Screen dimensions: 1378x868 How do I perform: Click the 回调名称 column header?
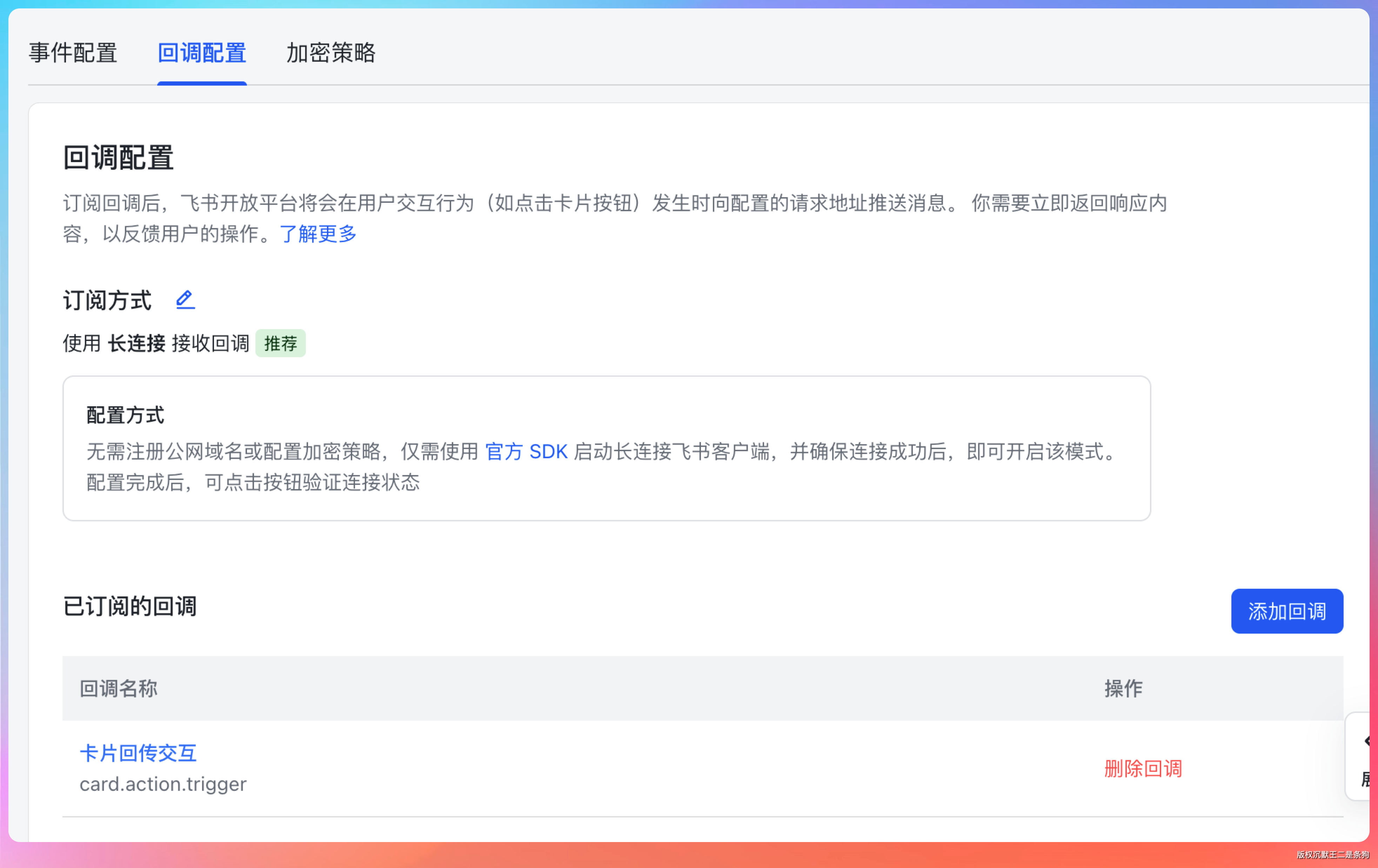[x=119, y=688]
